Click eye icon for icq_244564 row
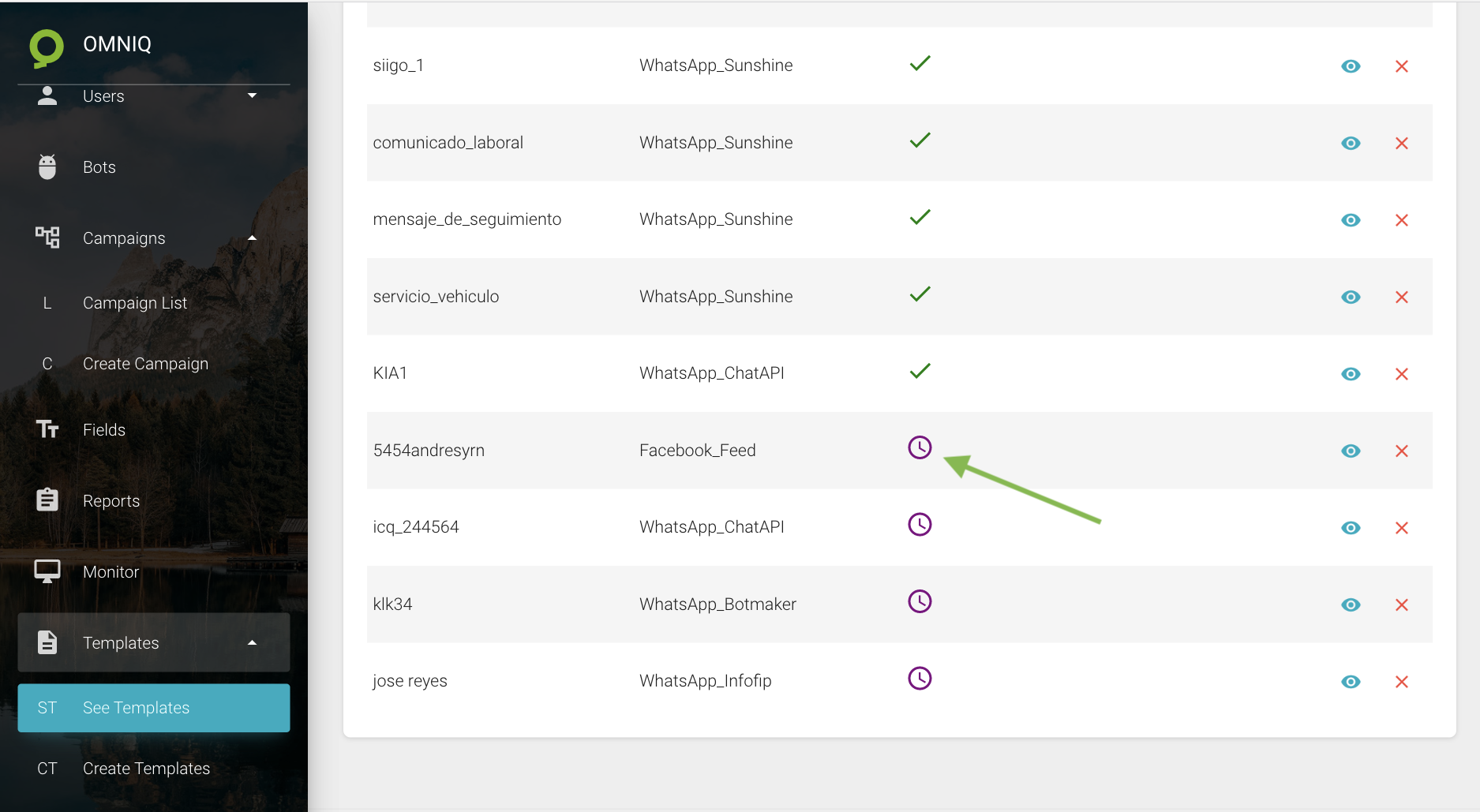1480x812 pixels. pyautogui.click(x=1351, y=528)
